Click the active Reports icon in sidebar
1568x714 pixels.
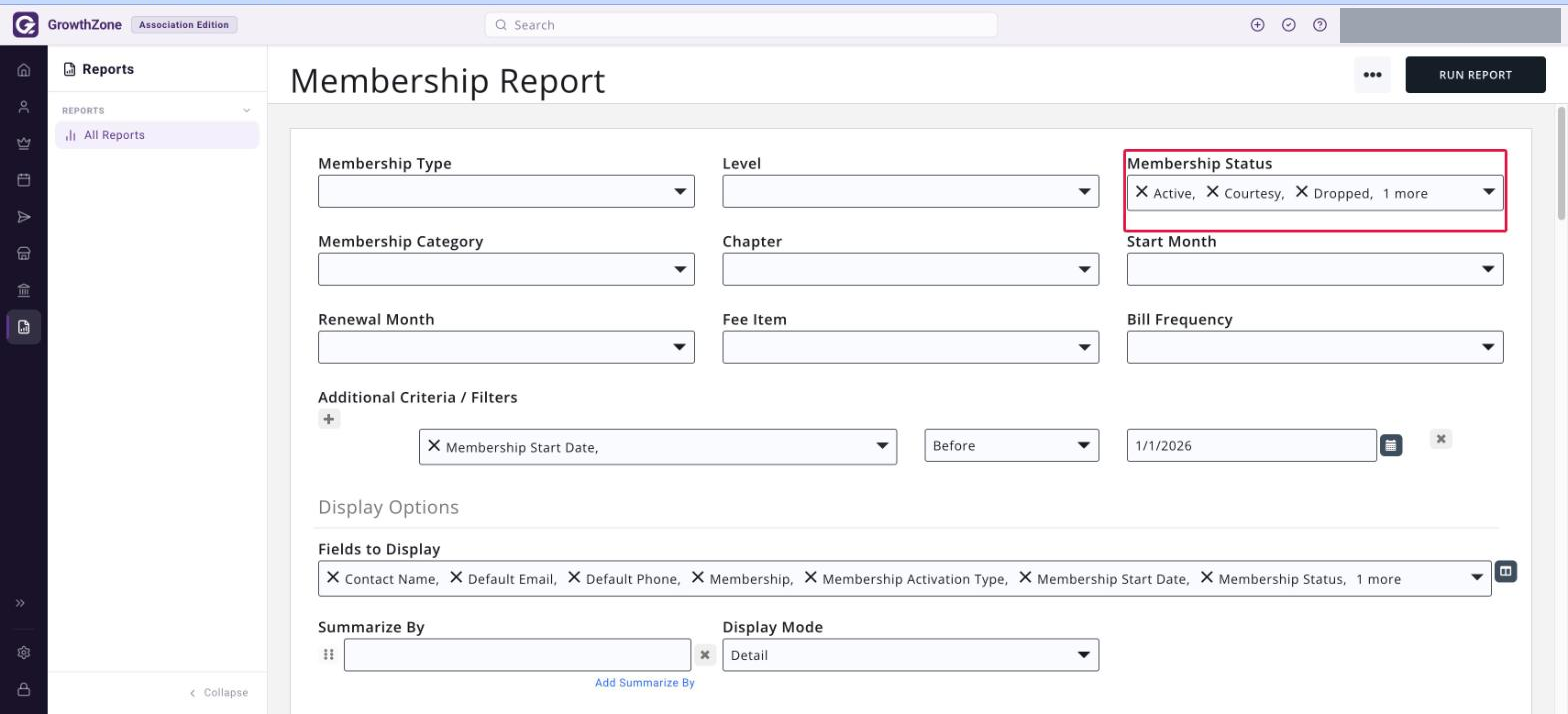click(24, 327)
